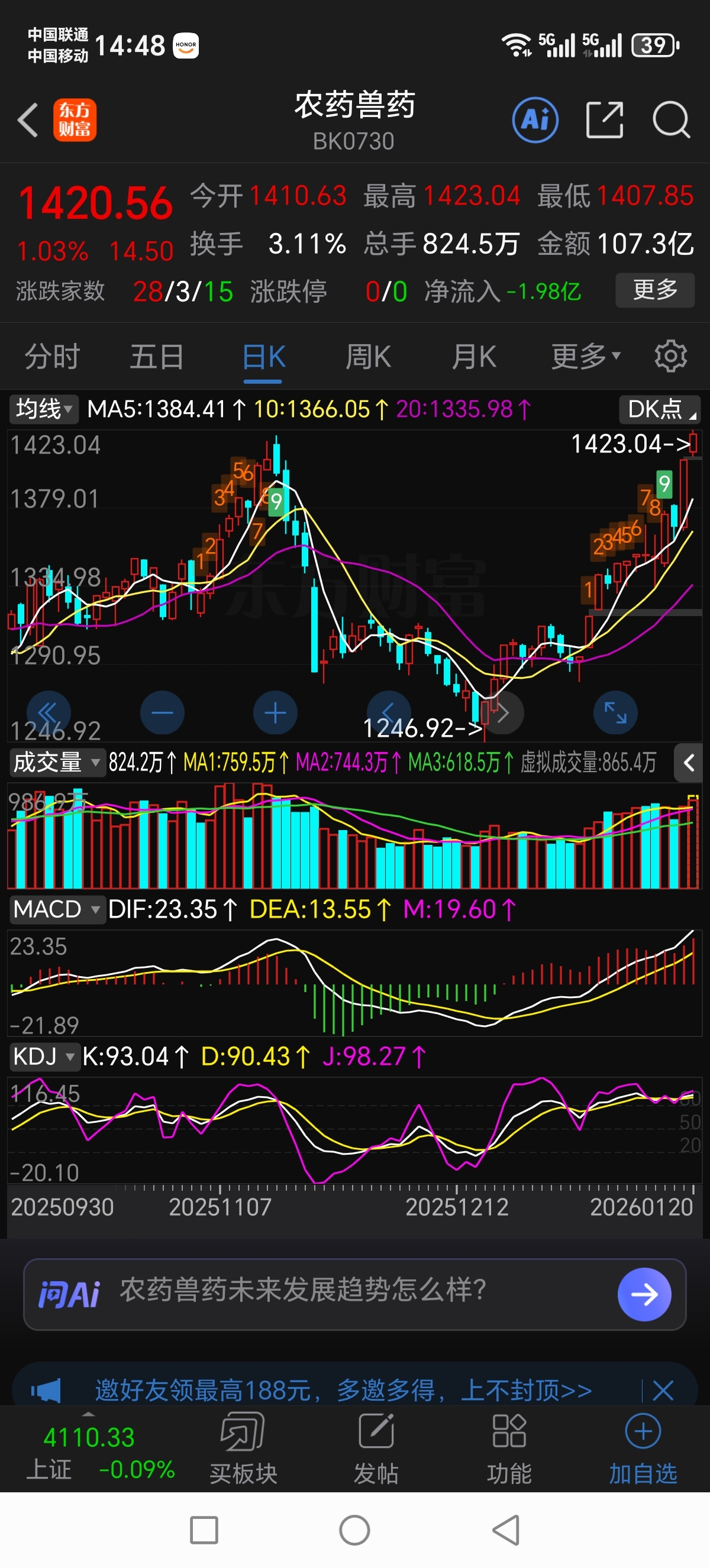This screenshot has height=1568, width=710.
Task: Zoom out chart with minus button
Action: click(162, 713)
